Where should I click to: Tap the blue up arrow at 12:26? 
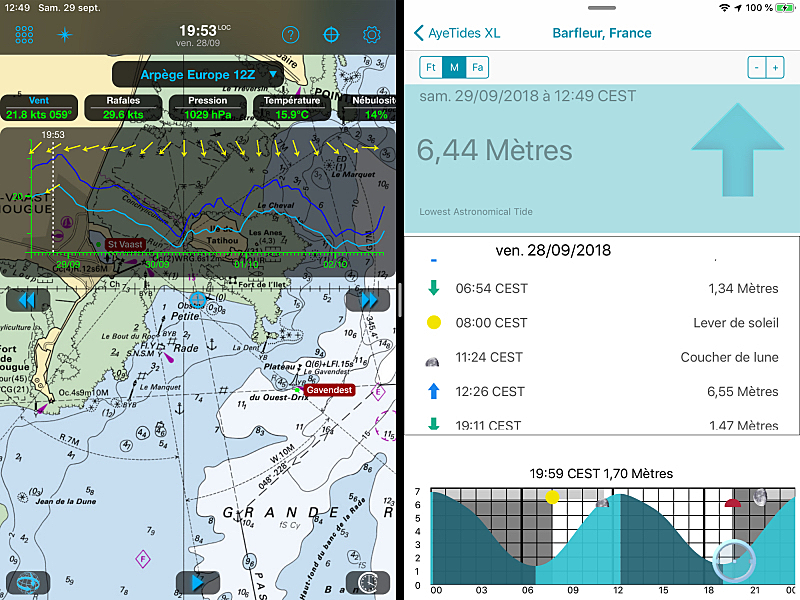point(434,391)
